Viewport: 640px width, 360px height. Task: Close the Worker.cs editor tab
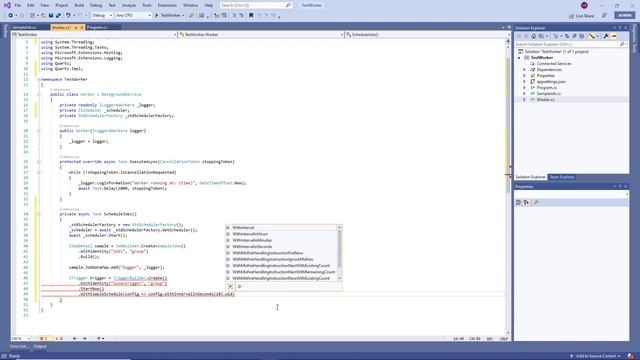click(82, 27)
